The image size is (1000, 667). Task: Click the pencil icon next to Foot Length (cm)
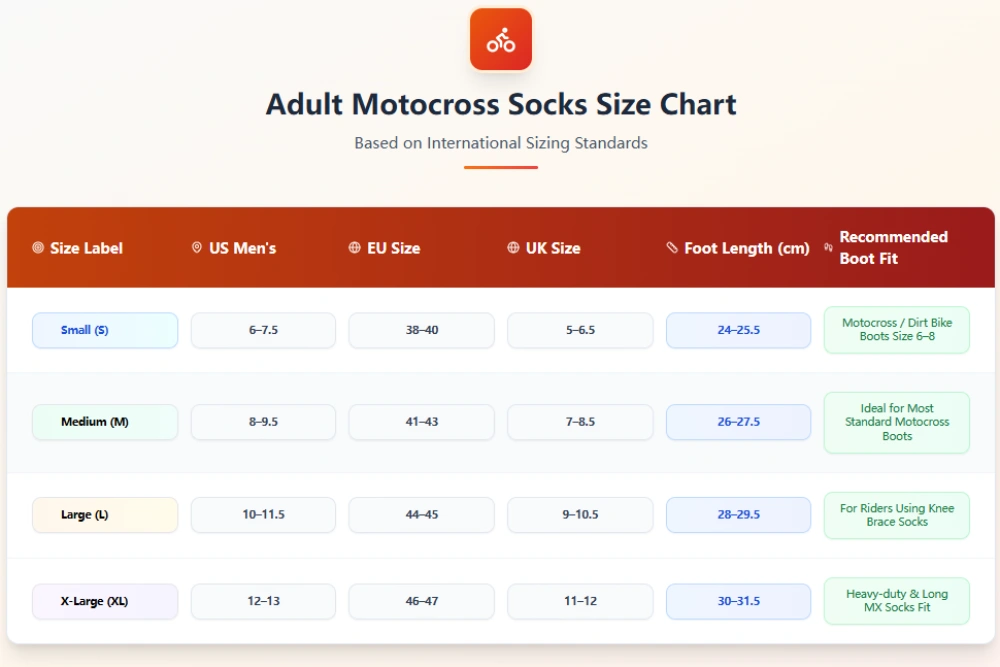tap(671, 248)
